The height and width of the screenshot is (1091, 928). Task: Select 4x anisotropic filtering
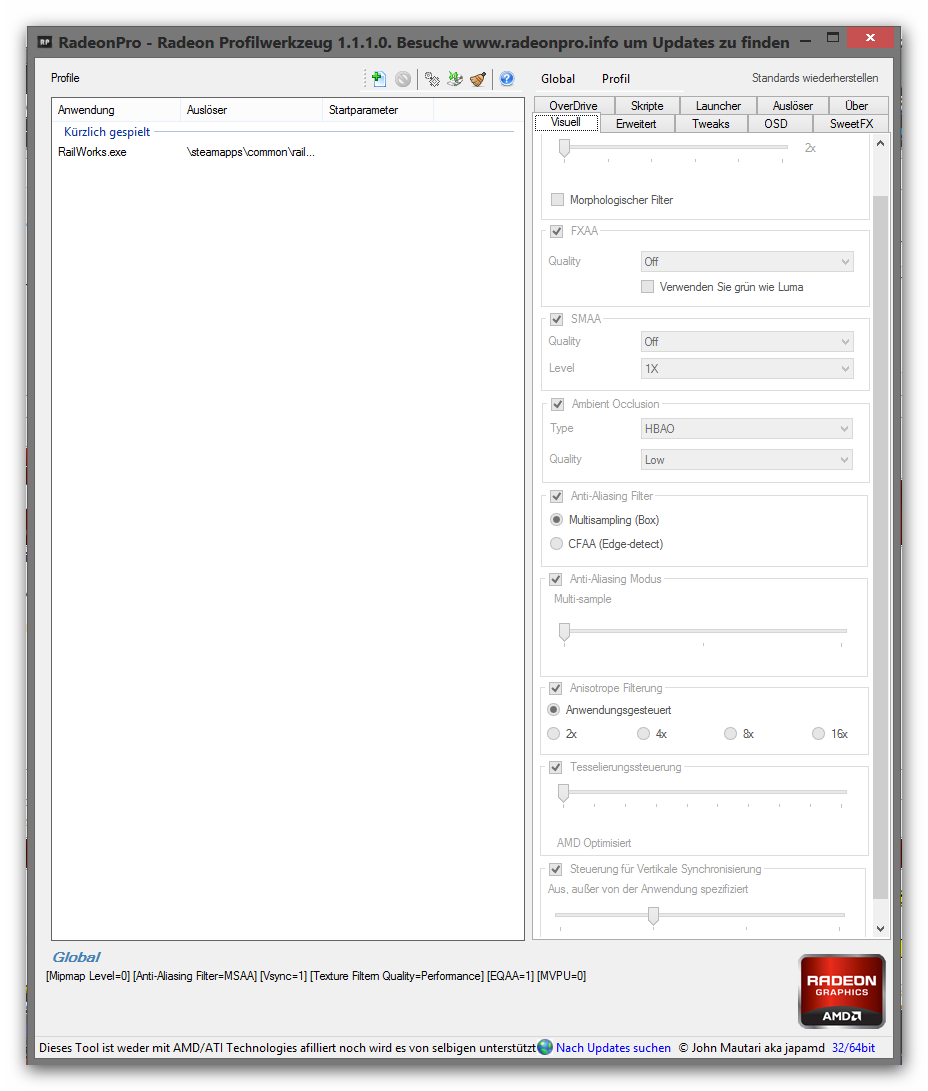(643, 733)
